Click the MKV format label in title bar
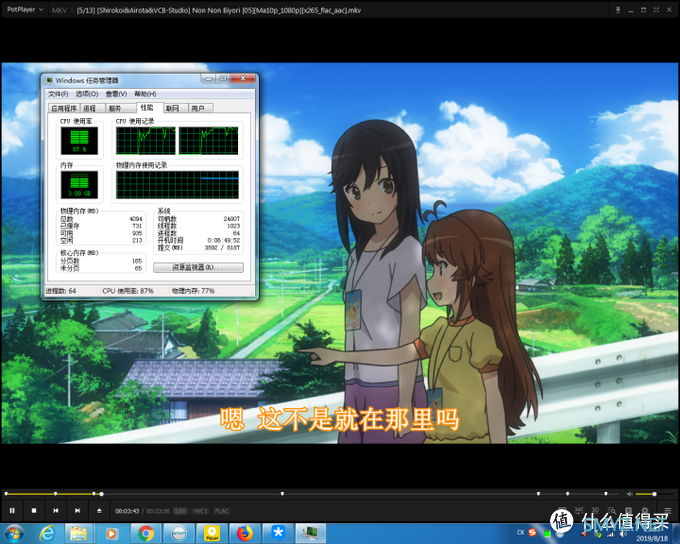 [59, 10]
